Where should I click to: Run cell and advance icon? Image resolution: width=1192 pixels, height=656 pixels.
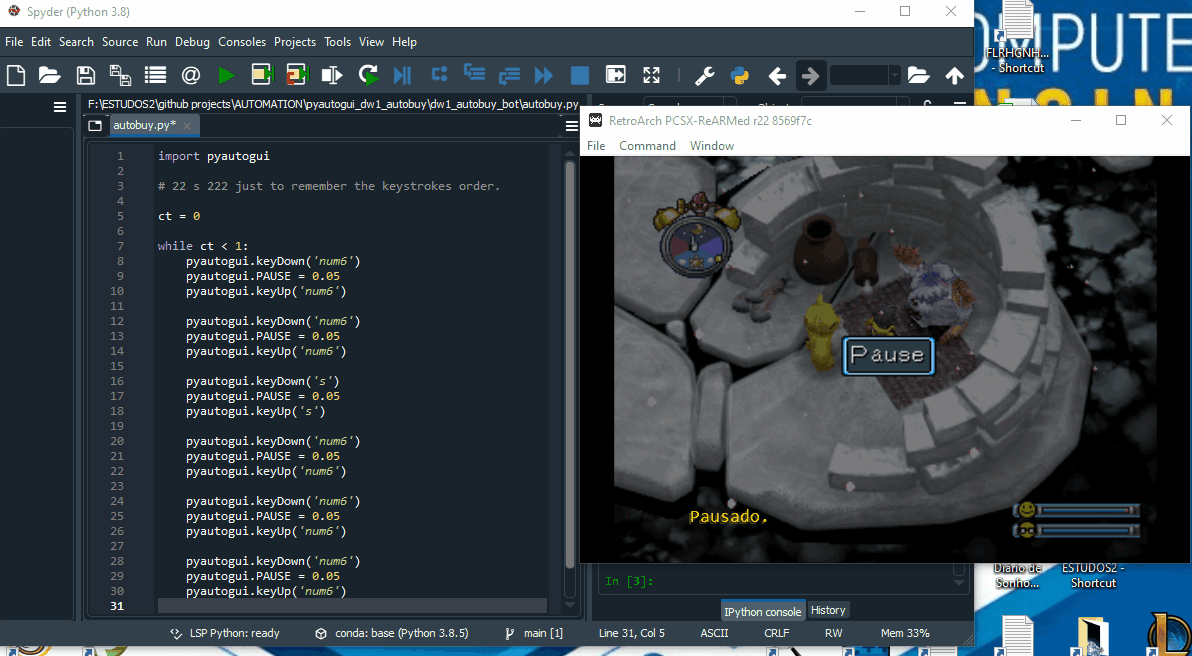click(x=297, y=75)
